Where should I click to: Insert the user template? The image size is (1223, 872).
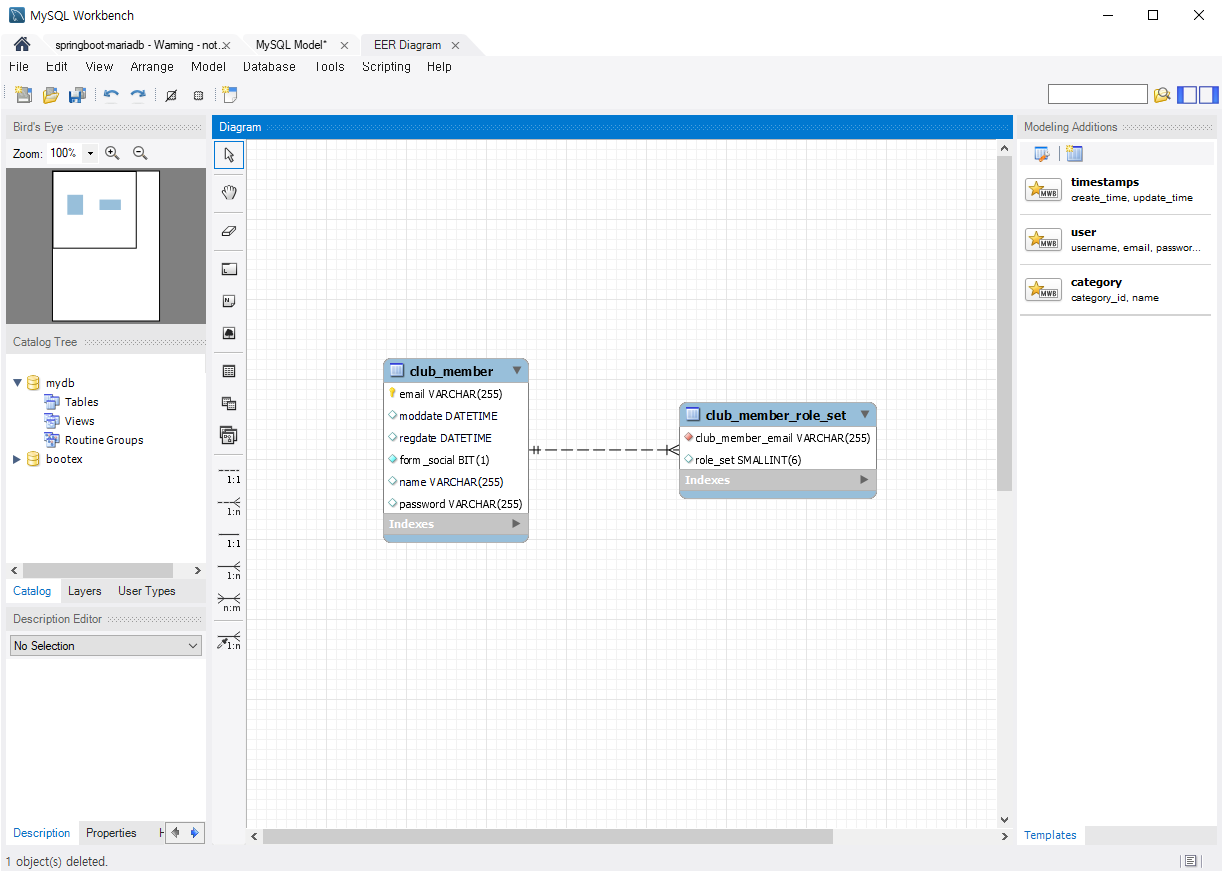[1115, 240]
